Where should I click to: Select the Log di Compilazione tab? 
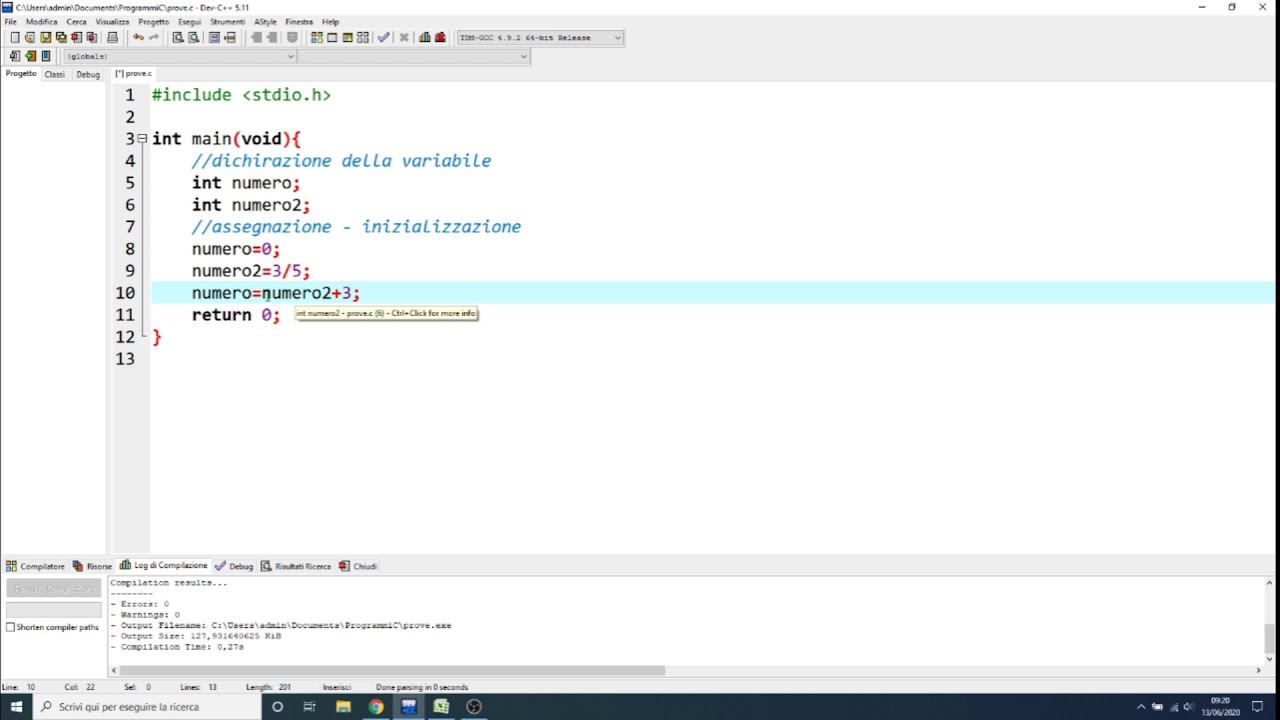(163, 566)
